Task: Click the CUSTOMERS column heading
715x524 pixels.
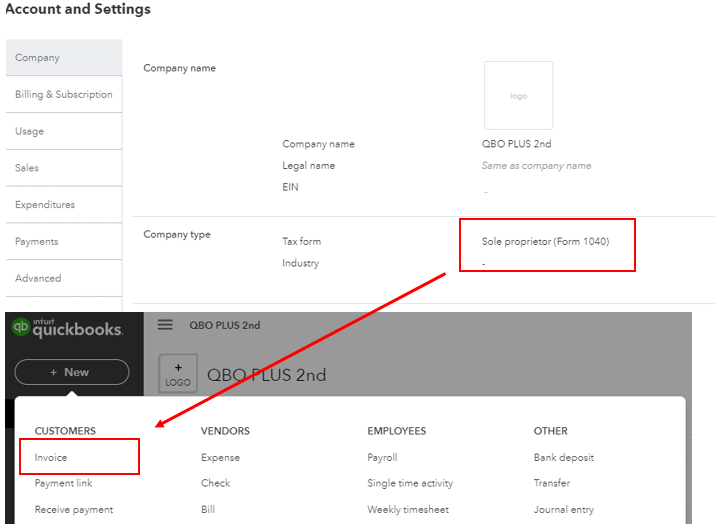Action: 65,431
